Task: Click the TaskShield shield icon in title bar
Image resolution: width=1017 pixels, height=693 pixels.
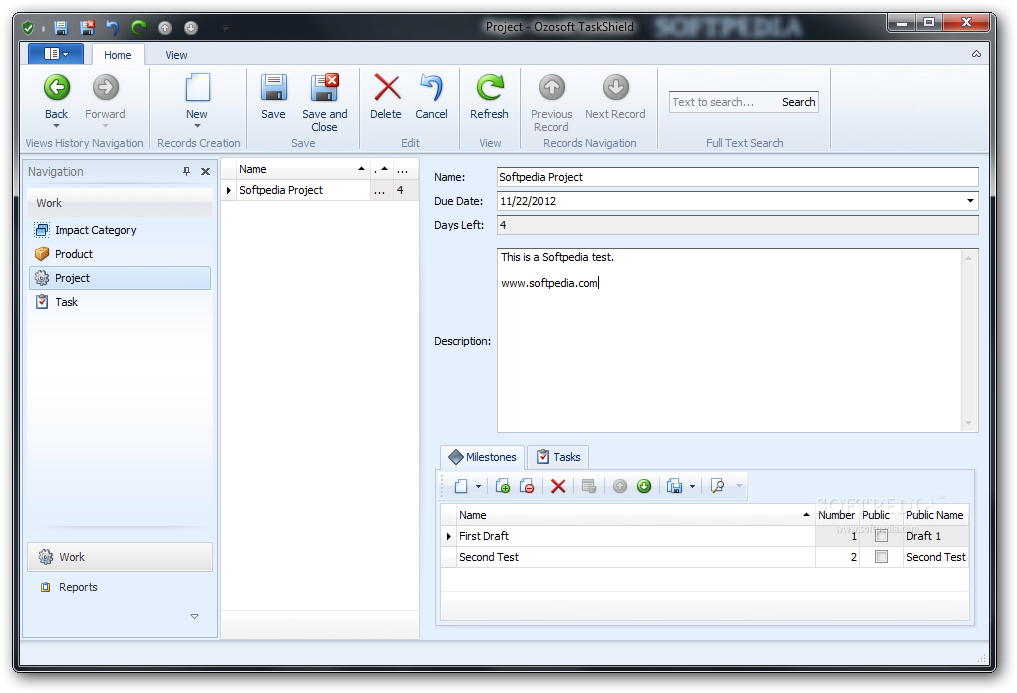Action: tap(28, 28)
